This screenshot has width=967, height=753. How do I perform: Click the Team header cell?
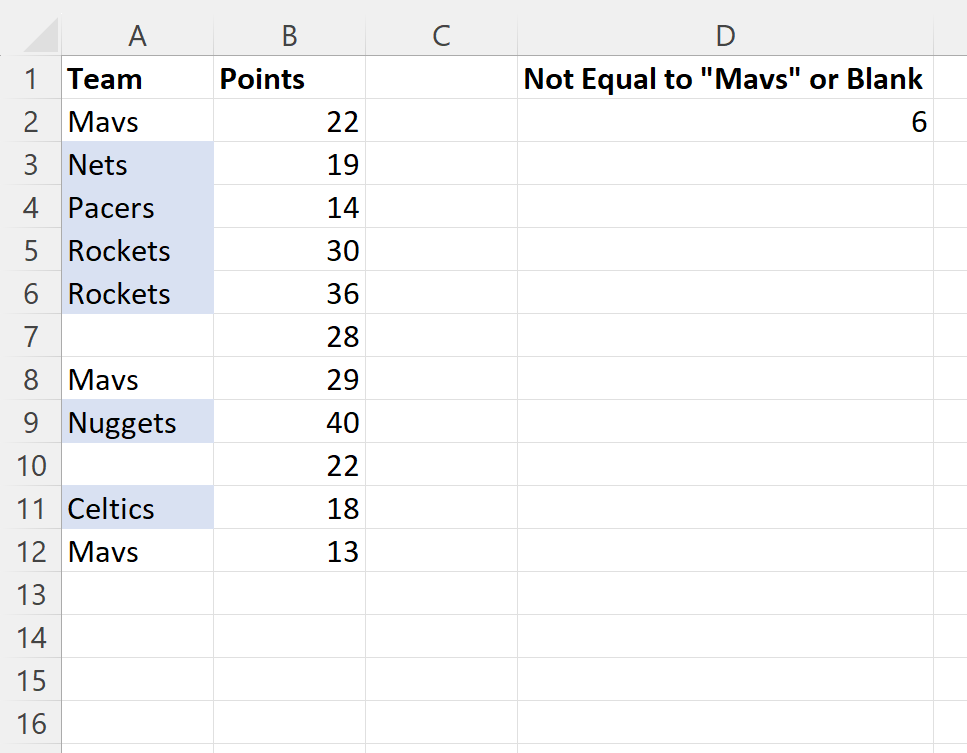(x=138, y=78)
